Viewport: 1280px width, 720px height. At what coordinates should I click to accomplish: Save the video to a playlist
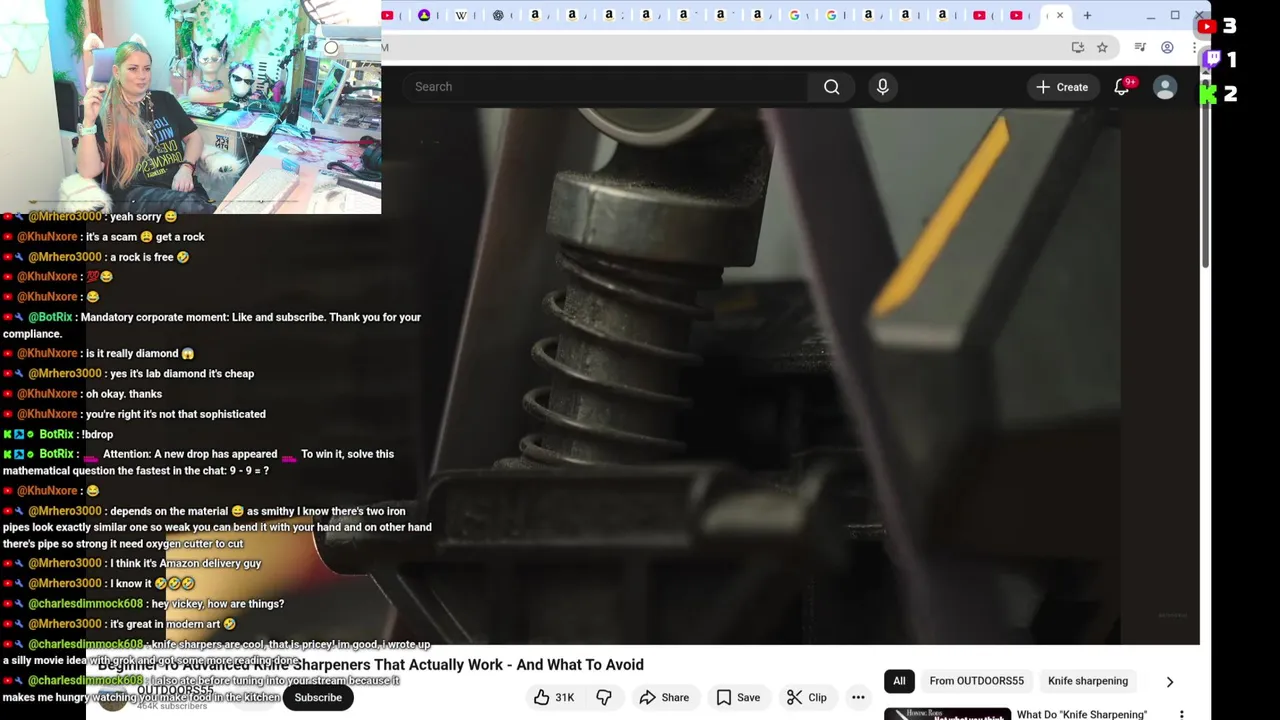[x=738, y=697]
